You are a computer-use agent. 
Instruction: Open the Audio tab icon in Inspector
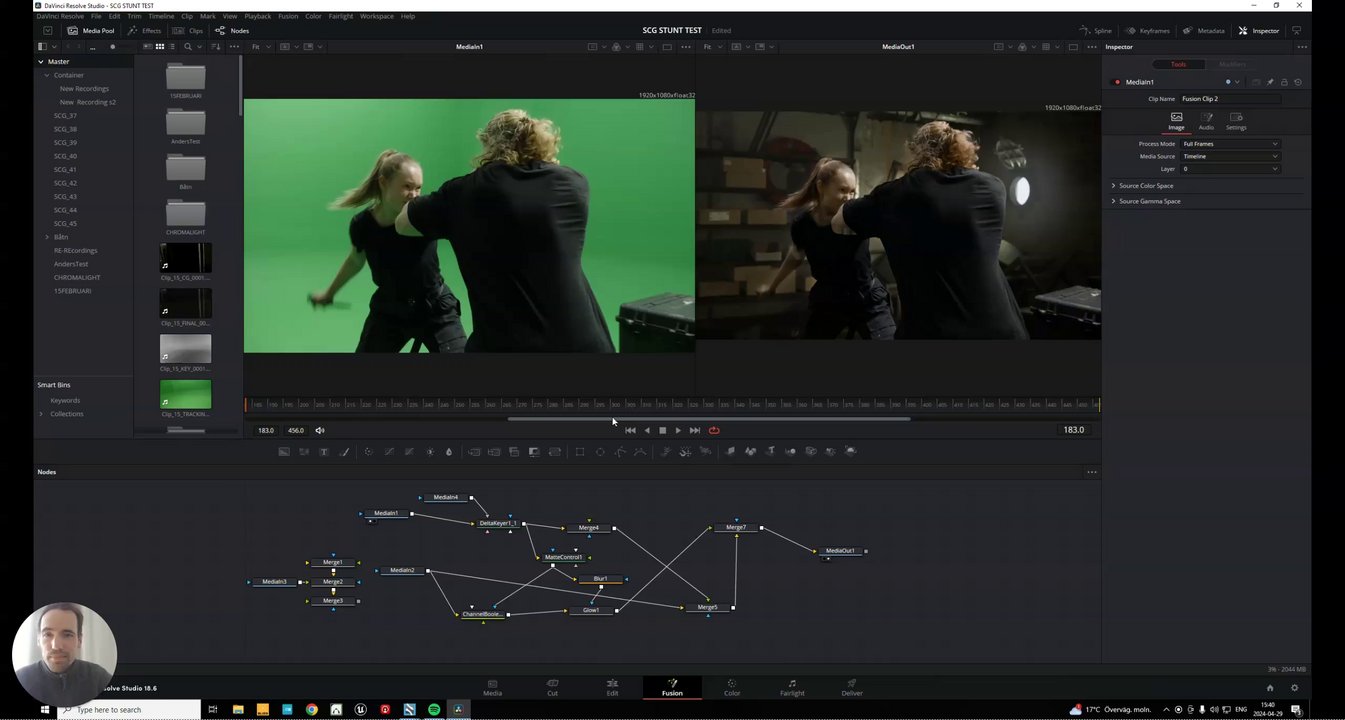pos(1206,120)
